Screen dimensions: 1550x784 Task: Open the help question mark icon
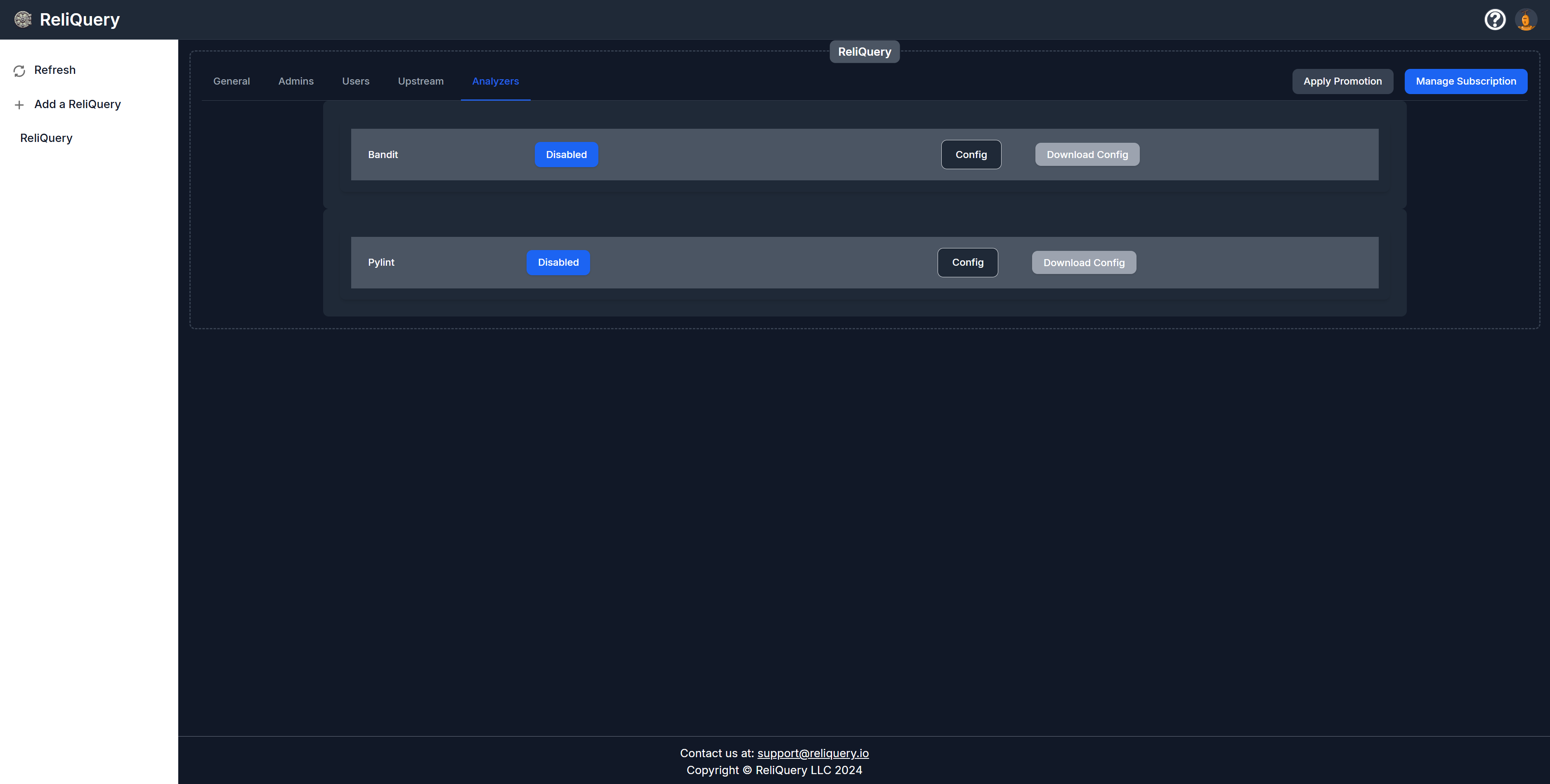point(1495,19)
